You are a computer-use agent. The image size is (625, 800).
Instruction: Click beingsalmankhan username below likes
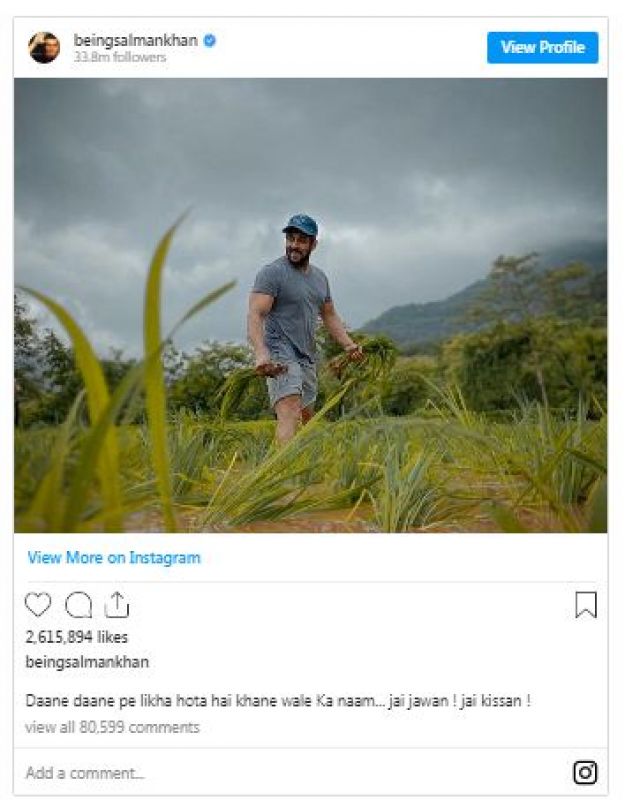[87, 662]
